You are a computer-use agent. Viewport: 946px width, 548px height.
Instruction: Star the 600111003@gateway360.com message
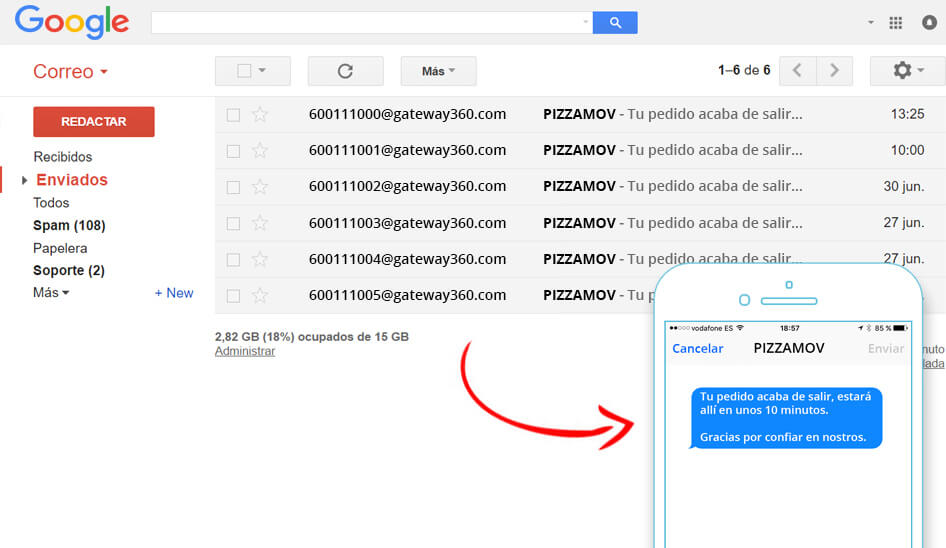click(260, 223)
